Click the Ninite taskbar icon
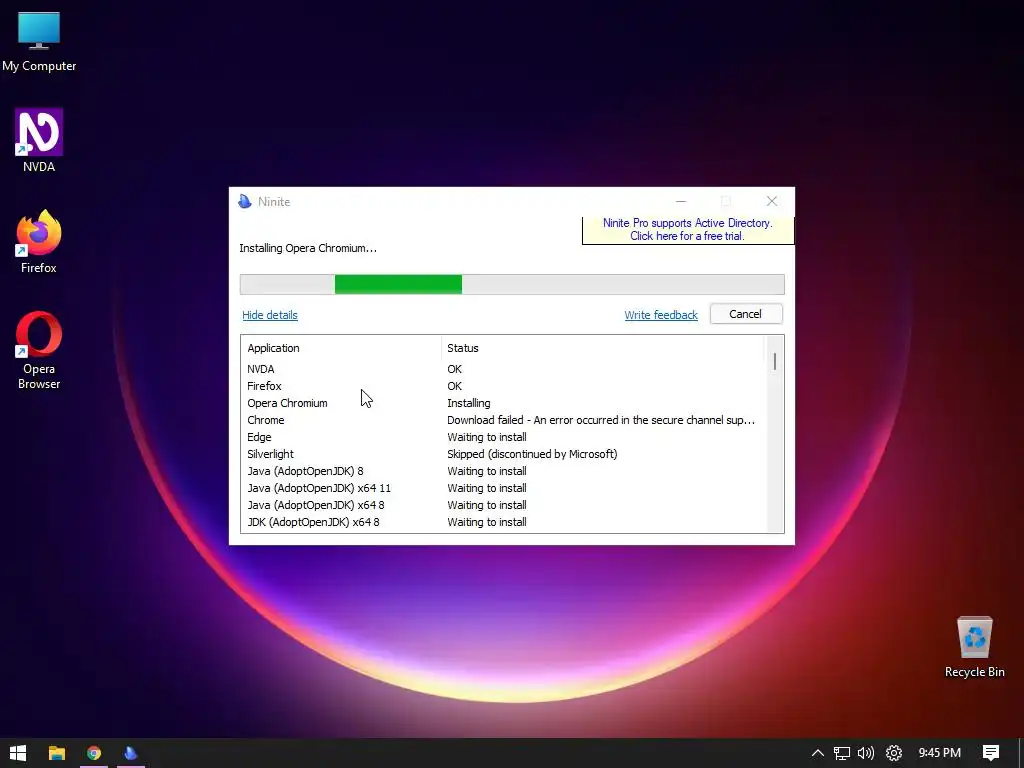This screenshot has height=768, width=1024. coord(131,753)
